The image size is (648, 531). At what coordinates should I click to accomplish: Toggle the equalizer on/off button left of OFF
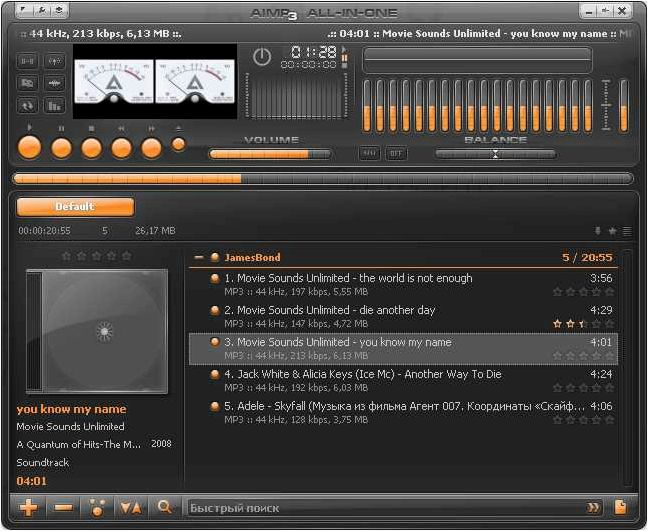tap(369, 154)
